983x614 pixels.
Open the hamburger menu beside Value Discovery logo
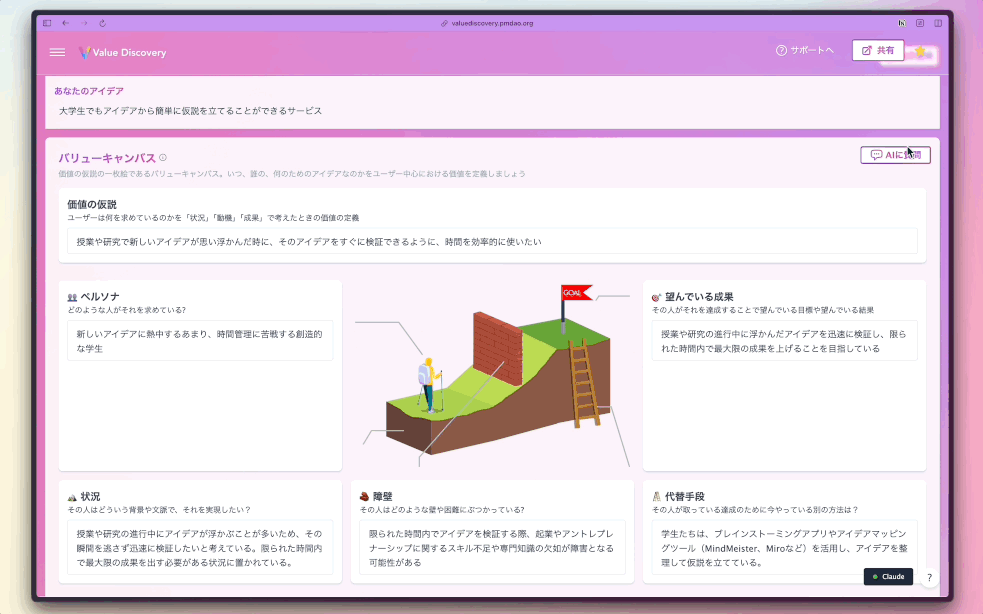coord(57,52)
